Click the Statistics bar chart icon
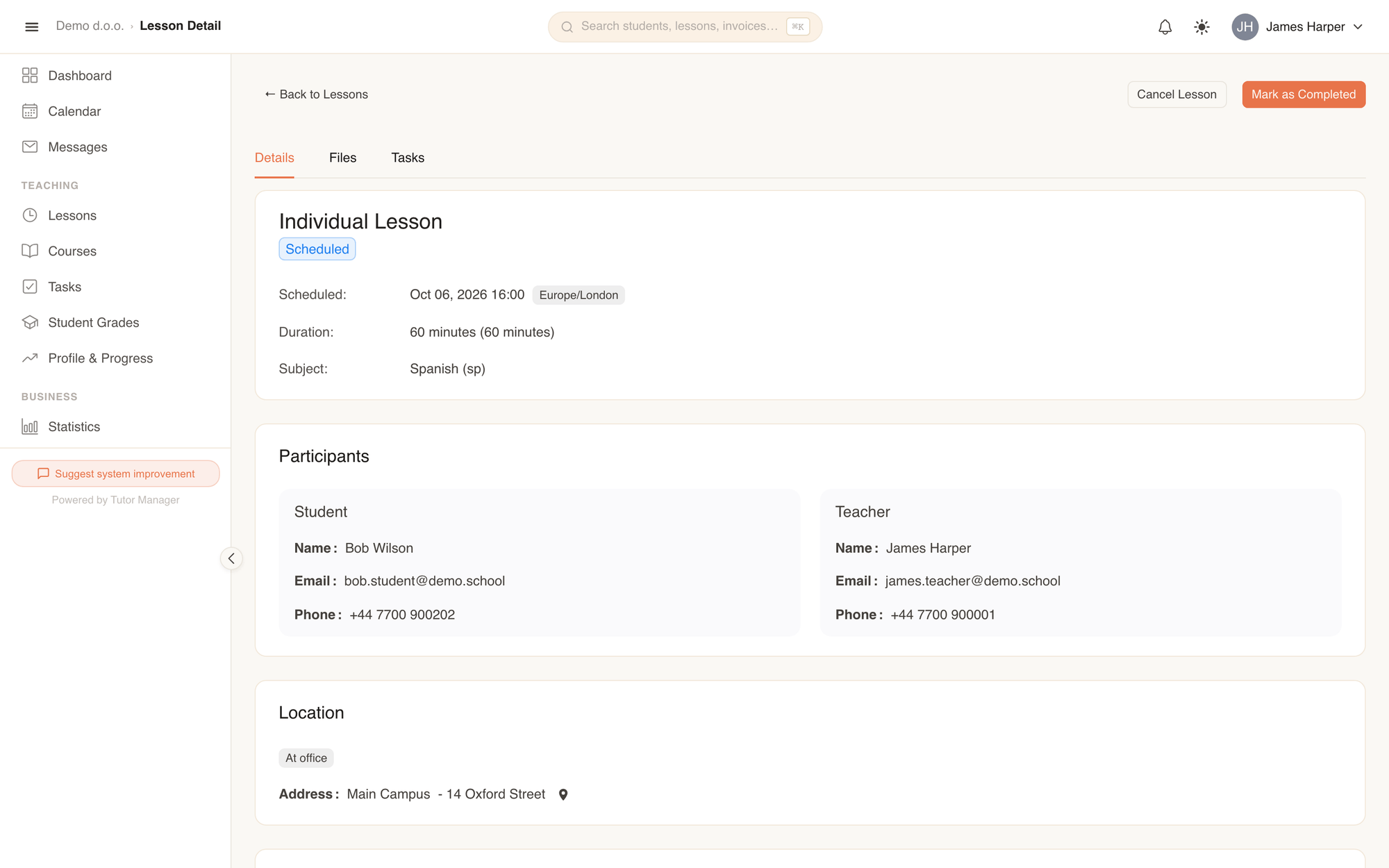Image resolution: width=1389 pixels, height=868 pixels. coord(30,426)
